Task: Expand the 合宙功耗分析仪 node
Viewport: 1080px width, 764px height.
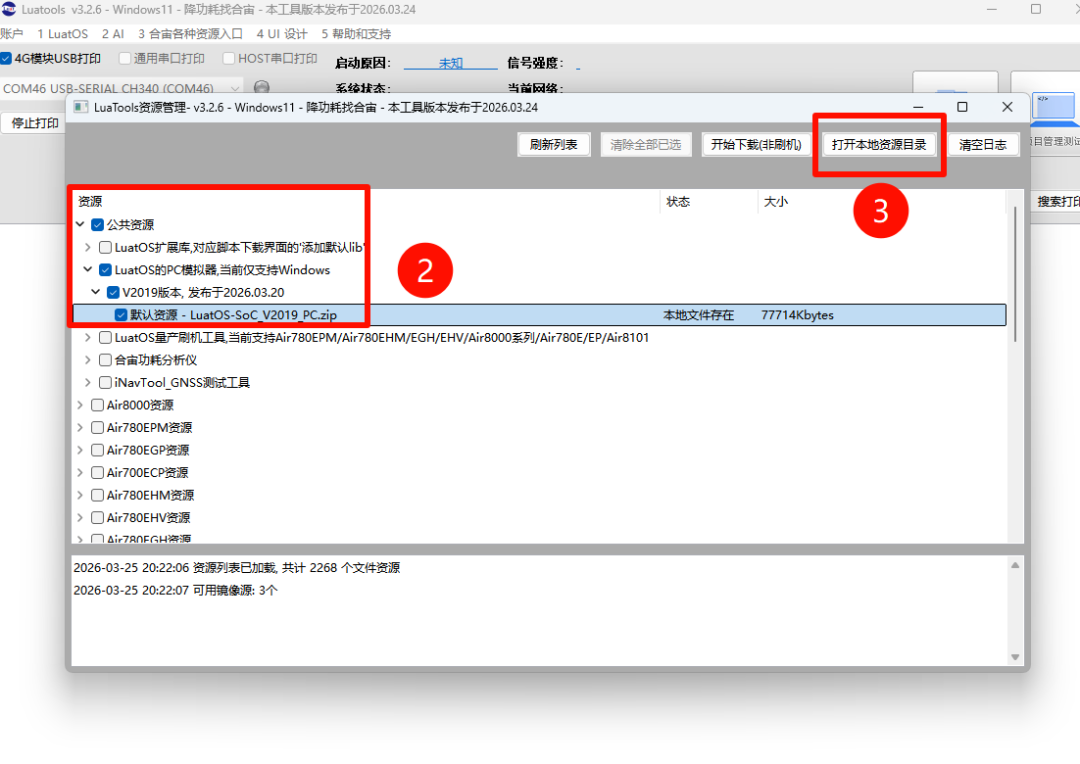Action: pos(88,360)
